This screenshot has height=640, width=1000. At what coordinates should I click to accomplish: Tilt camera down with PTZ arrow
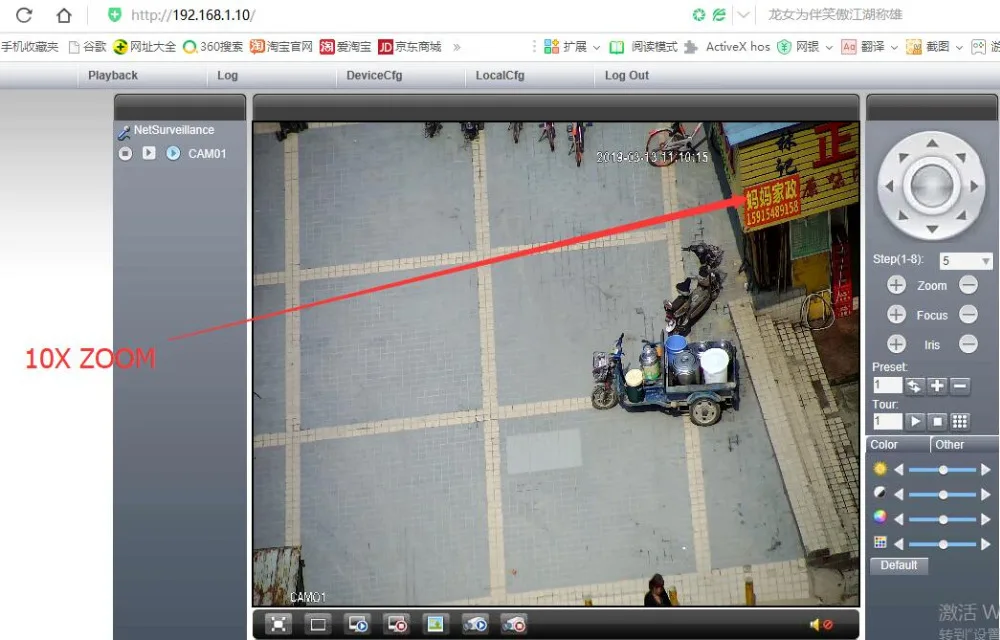[932, 229]
